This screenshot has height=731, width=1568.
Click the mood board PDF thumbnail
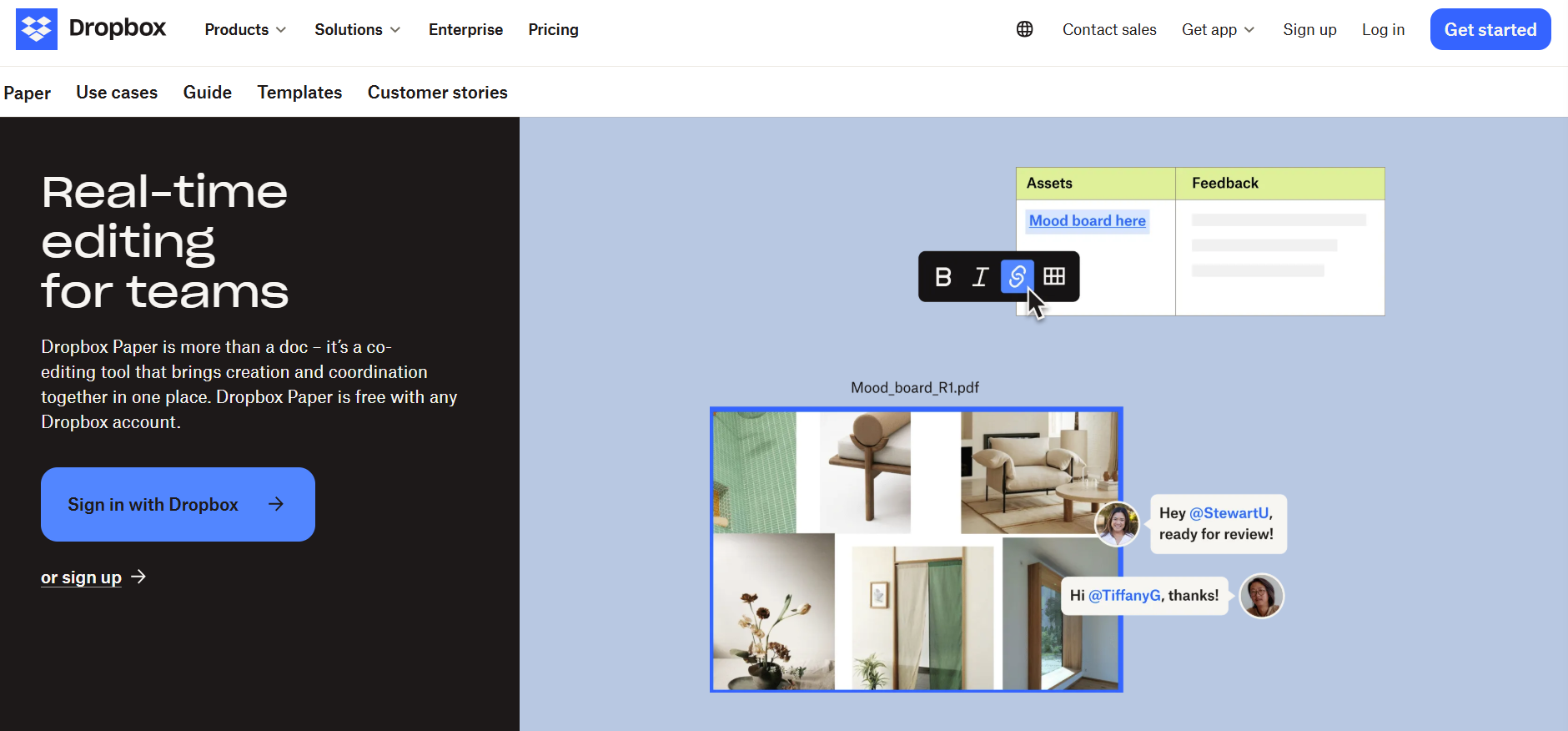pos(916,549)
